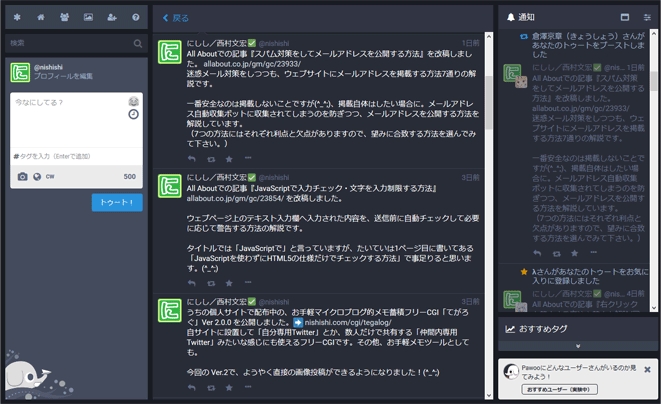Favourite the notification's スパム対策 post
This screenshot has height=404, width=661.
[x=574, y=253]
